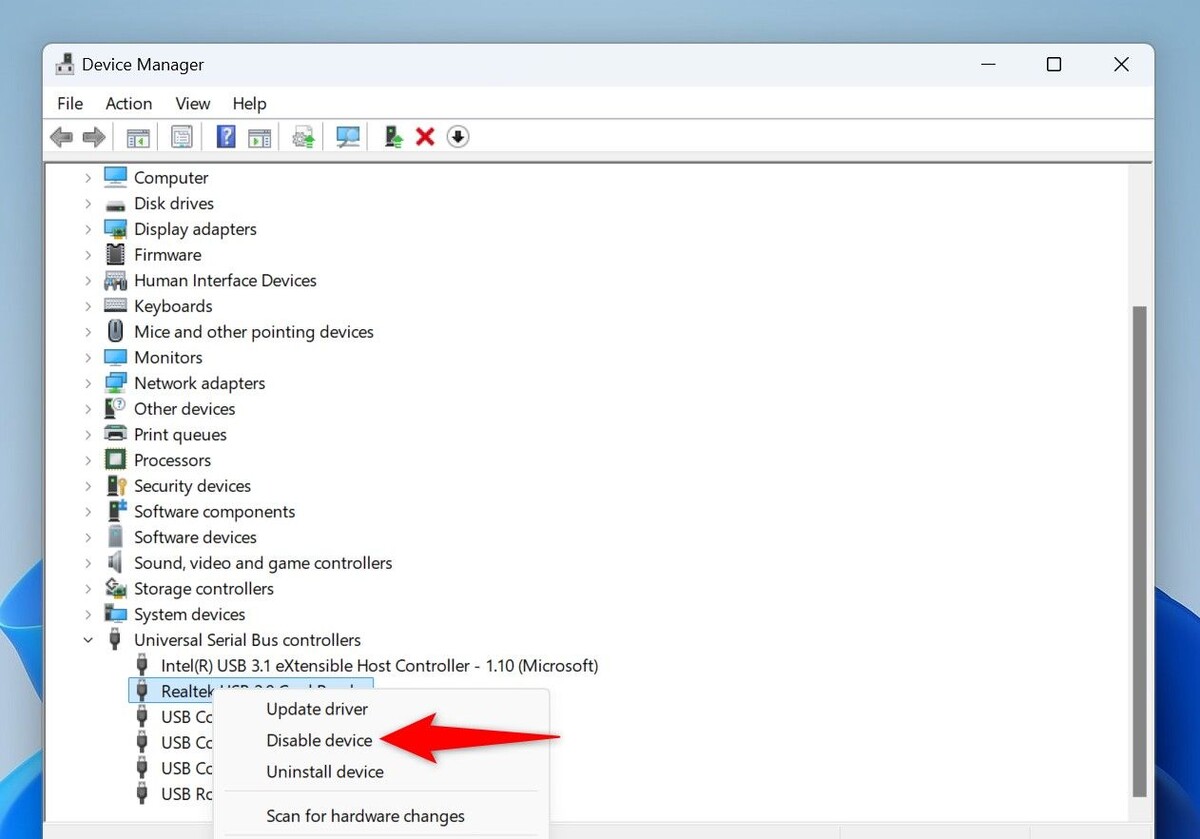Open the View menu
Screen dimensions: 1200x839
click(x=193, y=103)
